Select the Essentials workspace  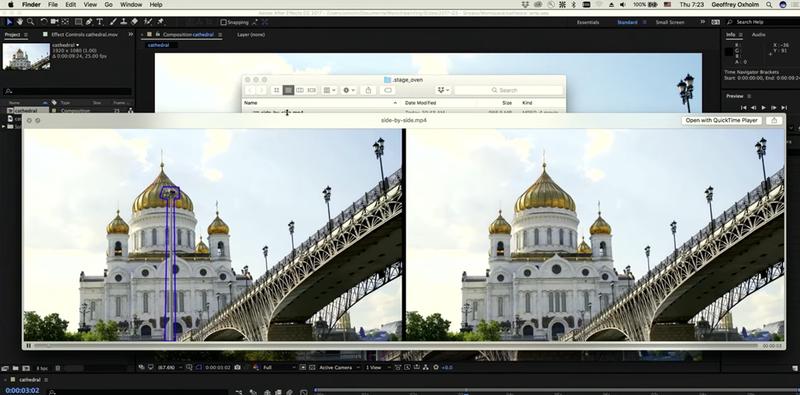click(x=588, y=22)
